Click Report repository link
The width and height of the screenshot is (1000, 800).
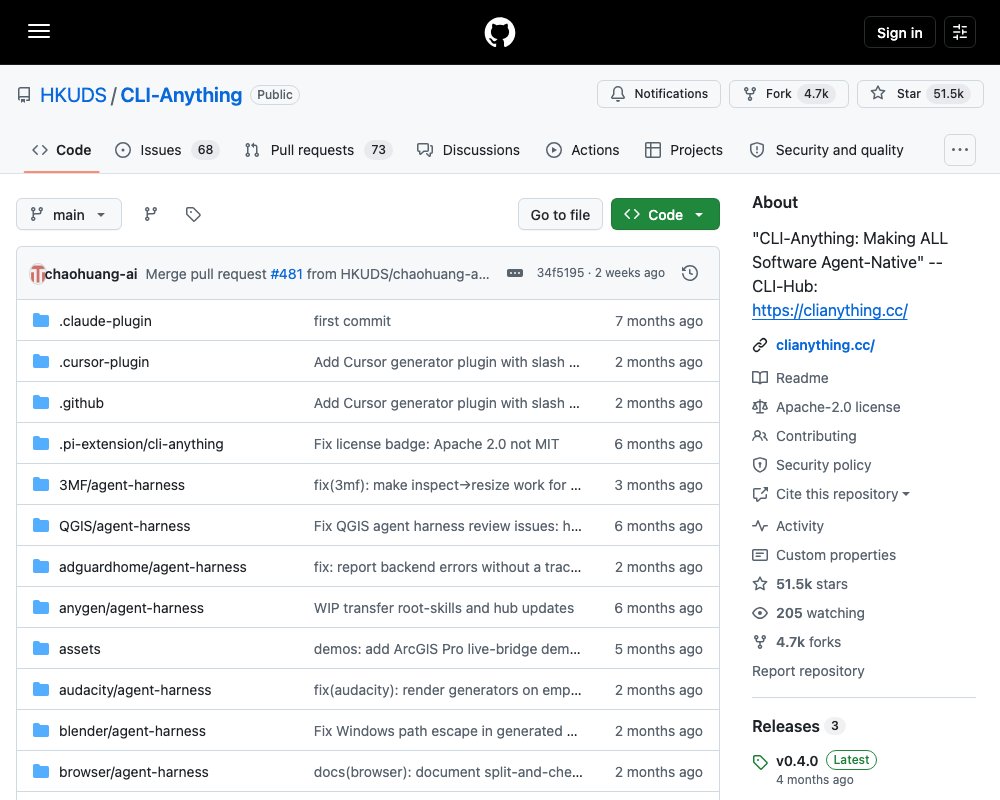pos(808,671)
